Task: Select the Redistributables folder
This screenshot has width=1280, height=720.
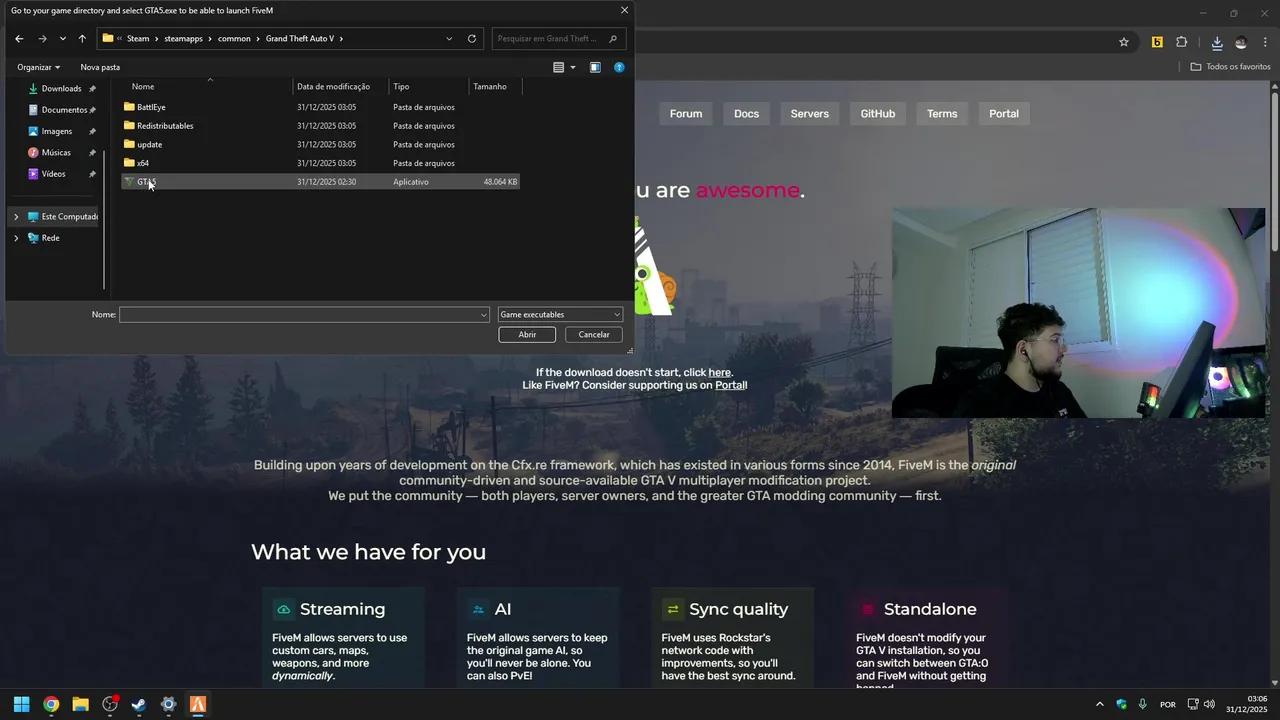Action: (x=320, y=126)
